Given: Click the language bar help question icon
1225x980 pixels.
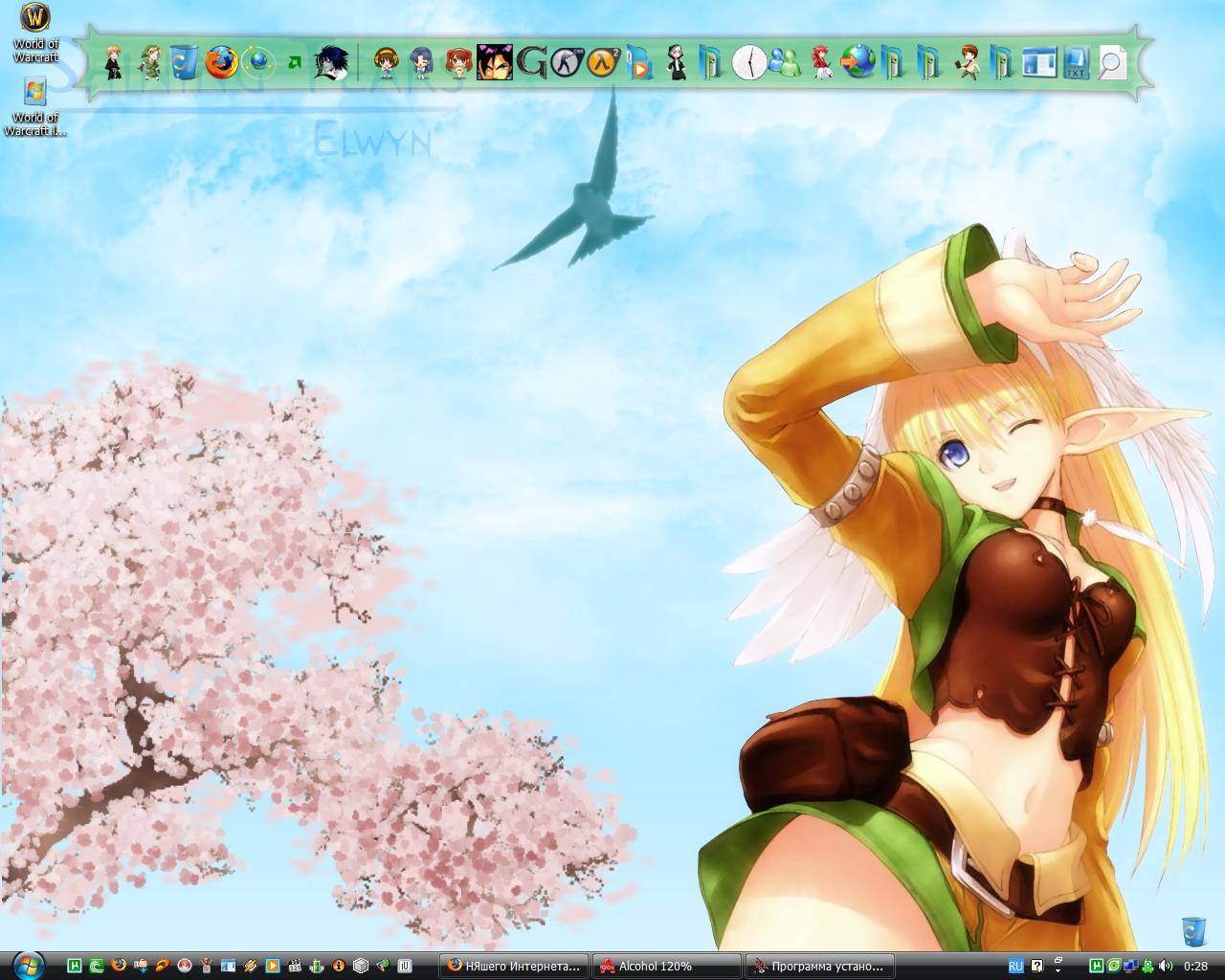Looking at the screenshot, I should tap(1037, 966).
